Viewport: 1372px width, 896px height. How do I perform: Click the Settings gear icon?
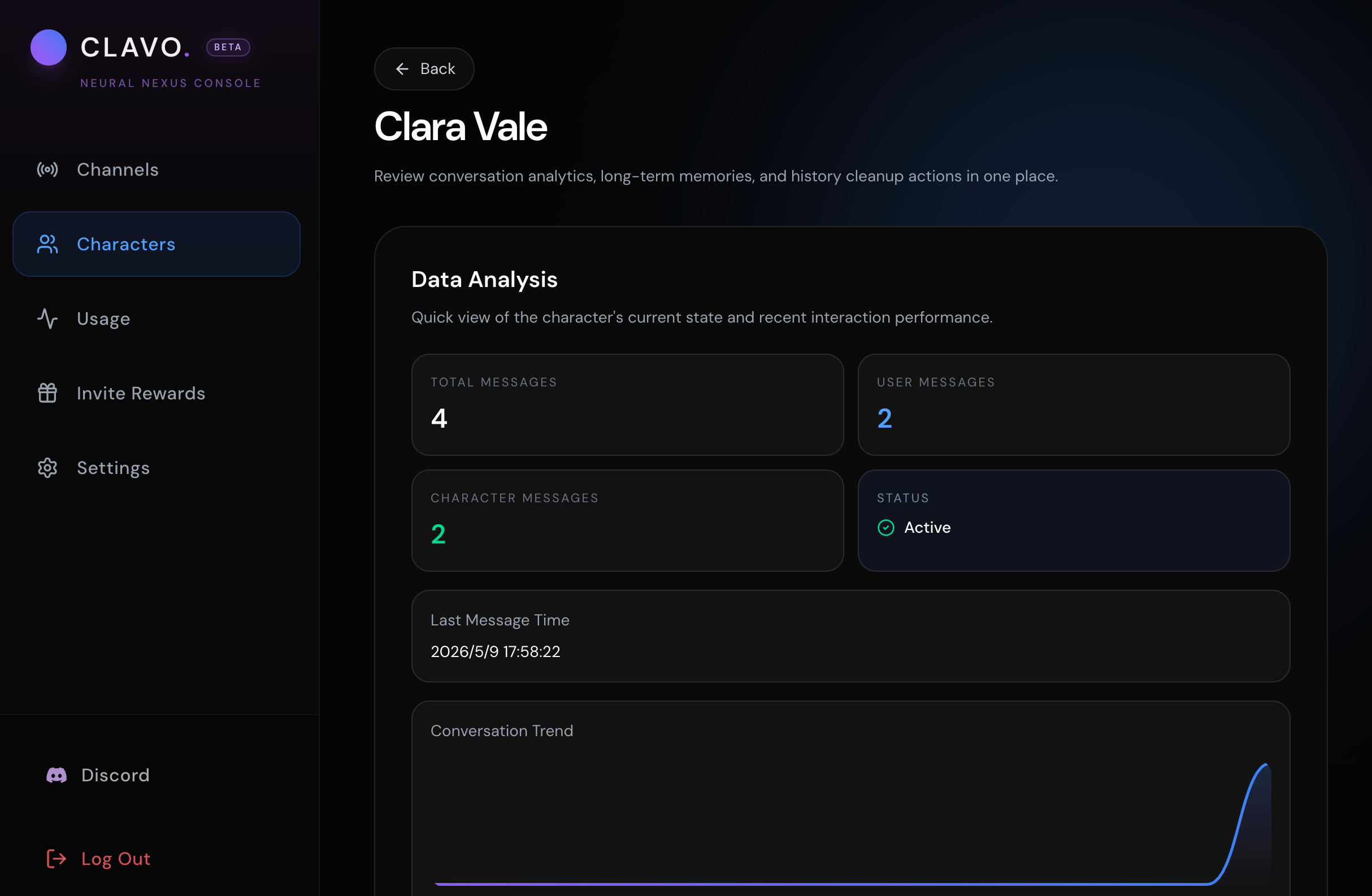point(47,468)
